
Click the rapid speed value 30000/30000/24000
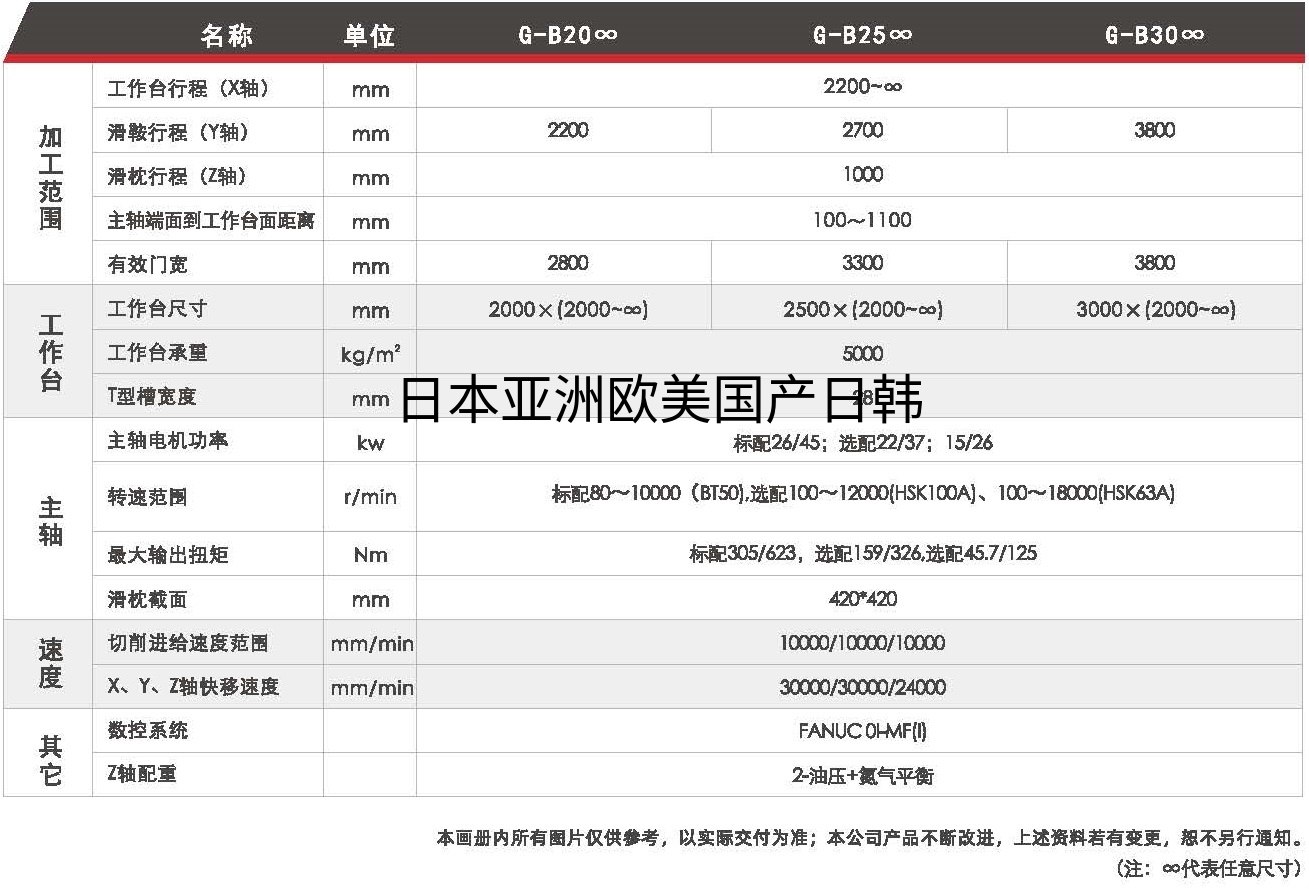(x=862, y=688)
